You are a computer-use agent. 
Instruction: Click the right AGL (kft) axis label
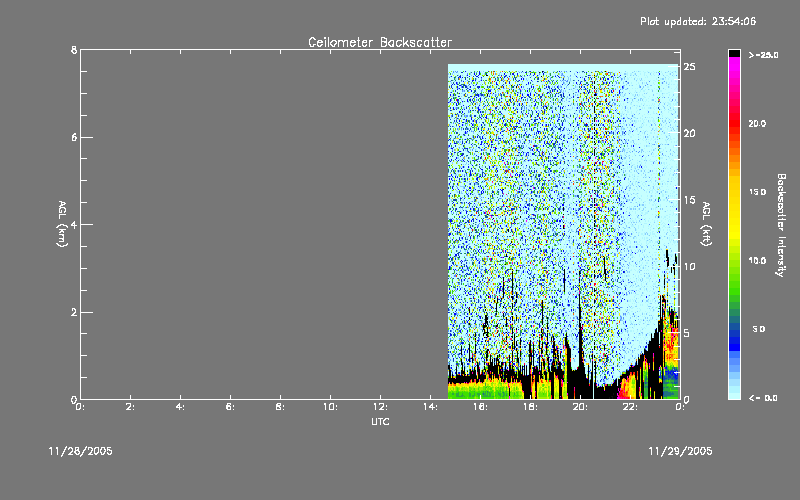tap(706, 224)
